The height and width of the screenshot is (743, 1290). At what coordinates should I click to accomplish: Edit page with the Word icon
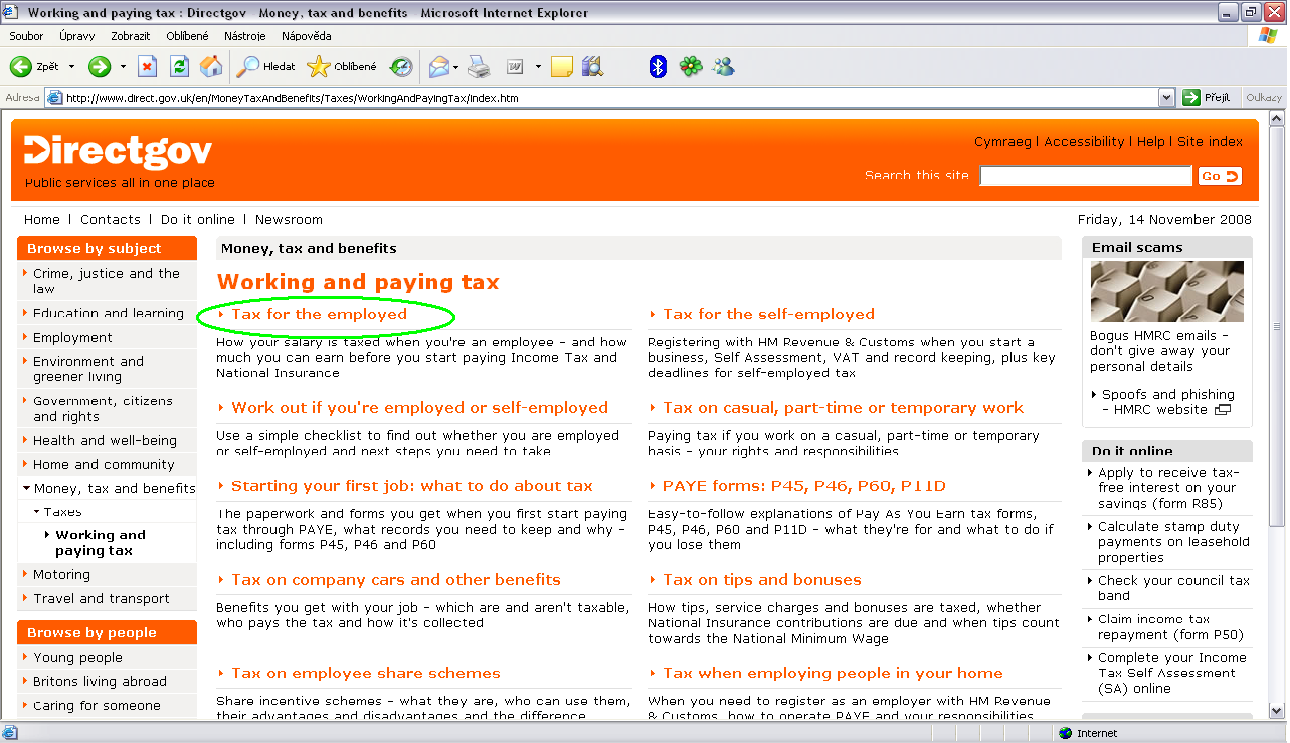tap(516, 67)
